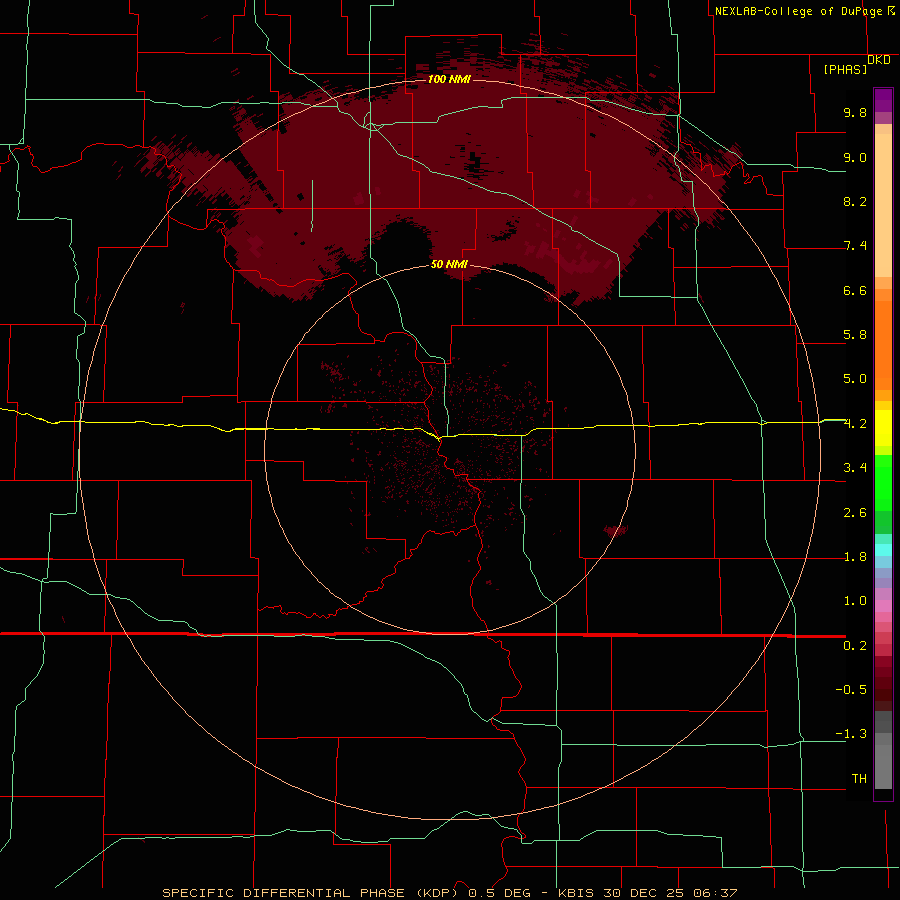
Task: Click the 5.8 scale value
Action: tap(855, 335)
